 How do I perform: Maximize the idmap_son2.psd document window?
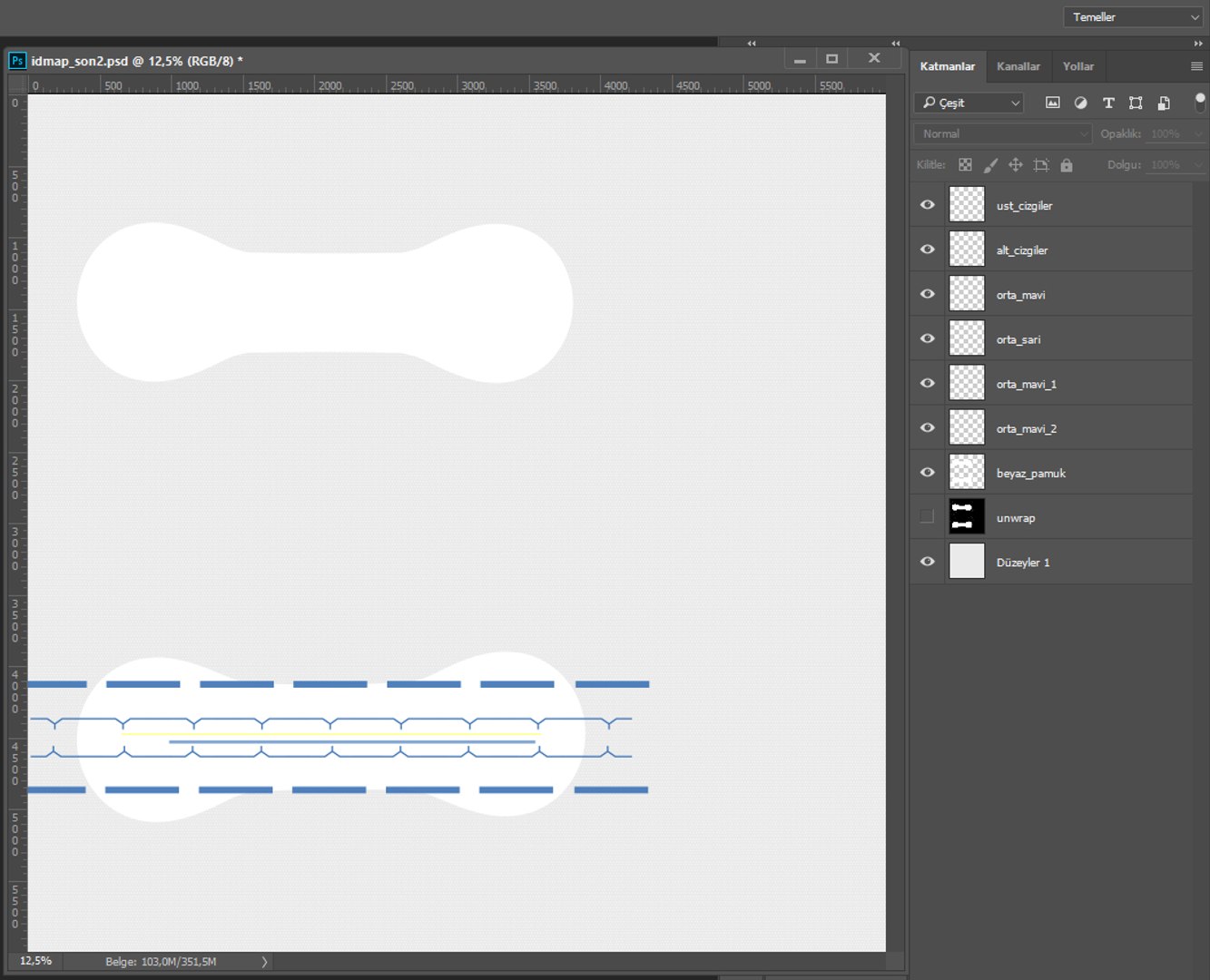point(832,59)
